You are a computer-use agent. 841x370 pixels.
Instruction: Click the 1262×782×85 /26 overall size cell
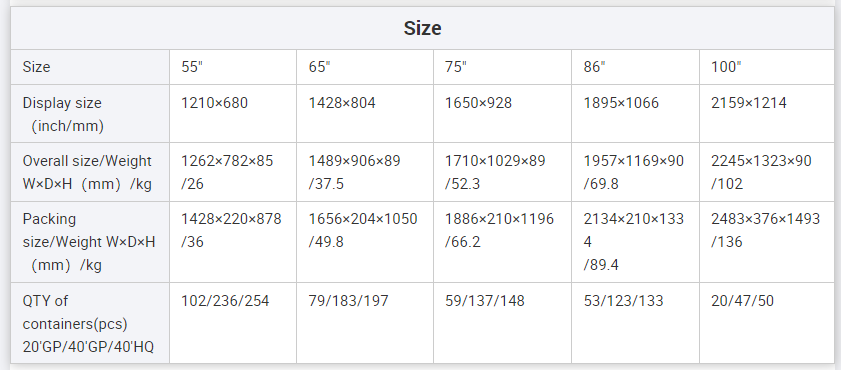coord(233,172)
